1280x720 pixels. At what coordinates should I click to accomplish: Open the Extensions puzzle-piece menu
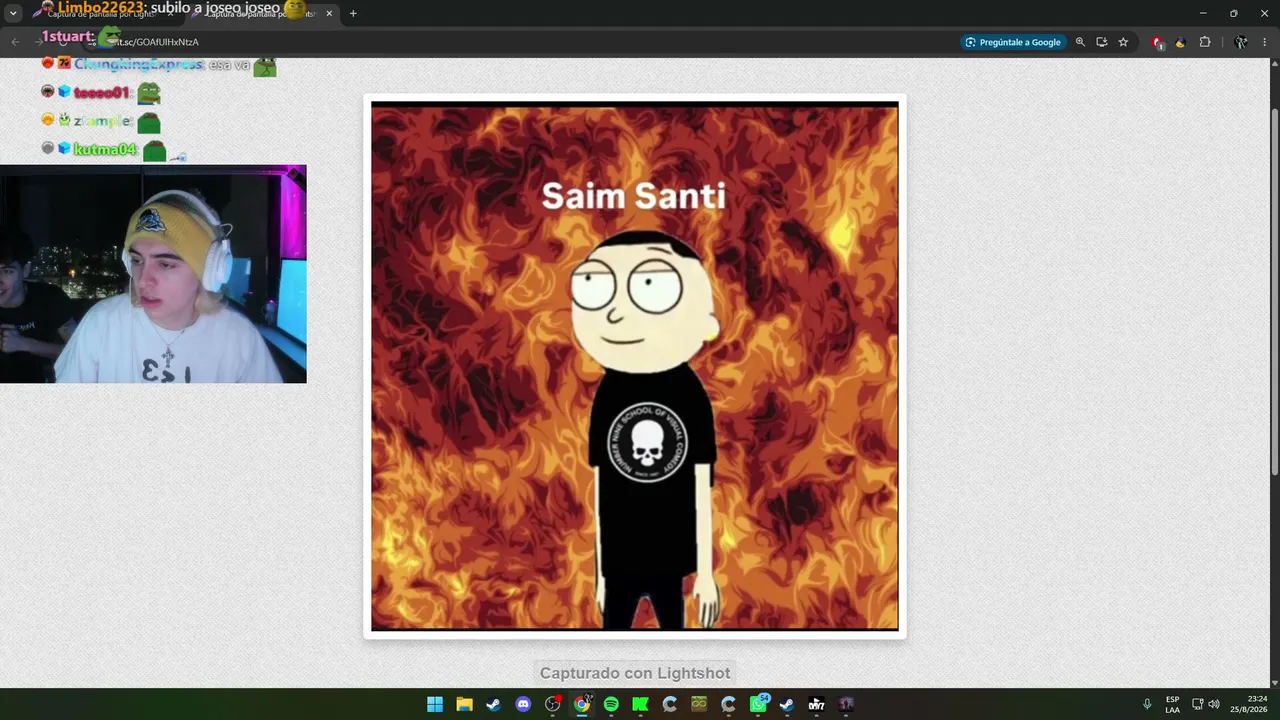coord(1205,42)
